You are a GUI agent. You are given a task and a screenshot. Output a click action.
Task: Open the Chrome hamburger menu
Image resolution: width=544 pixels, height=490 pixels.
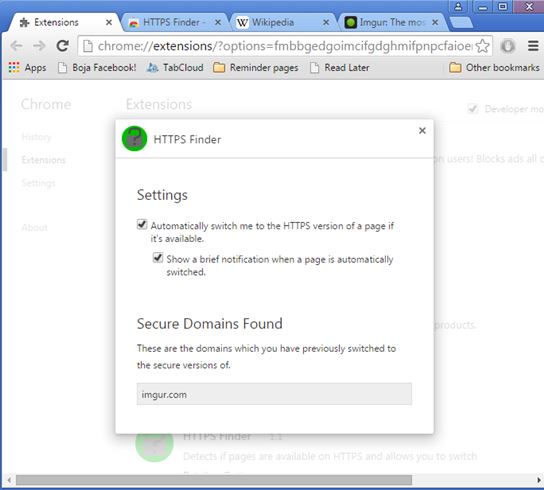coord(533,46)
